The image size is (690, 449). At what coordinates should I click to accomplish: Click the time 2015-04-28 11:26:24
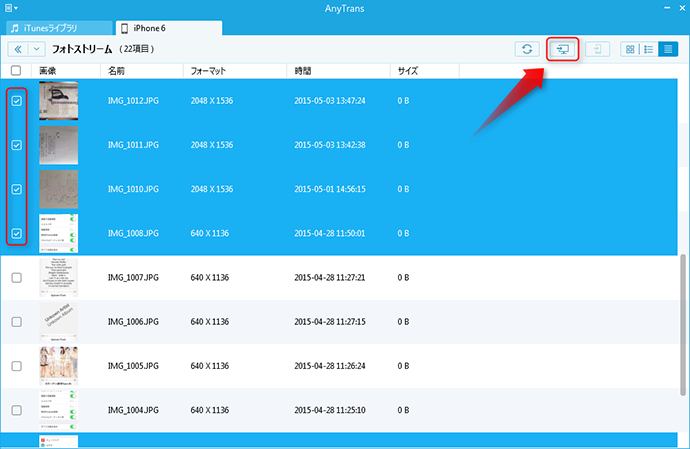(x=330, y=366)
